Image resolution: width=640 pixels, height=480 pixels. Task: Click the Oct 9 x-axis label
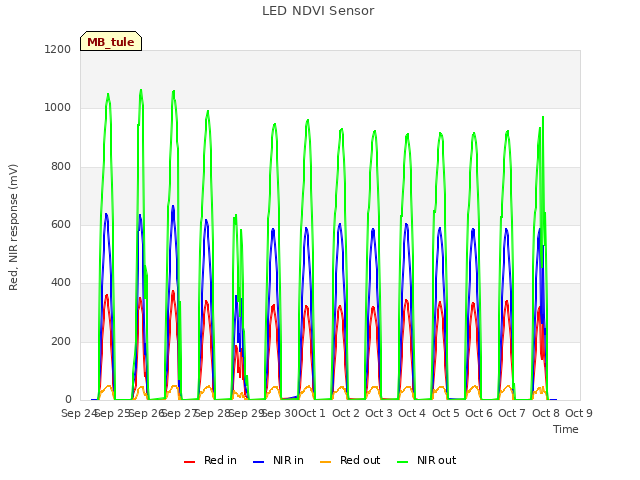[579, 413]
